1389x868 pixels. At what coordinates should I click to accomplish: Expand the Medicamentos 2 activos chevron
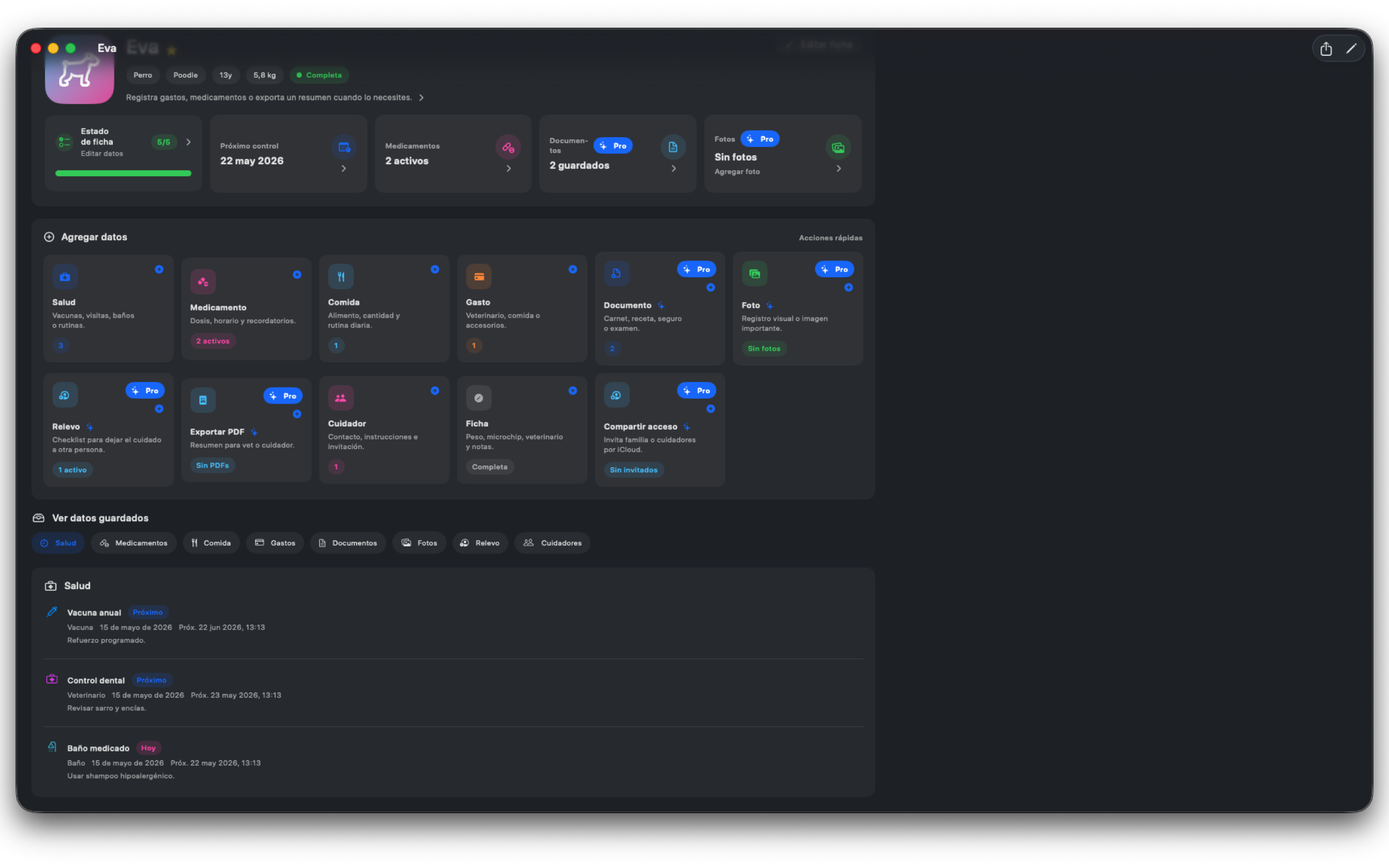click(x=508, y=168)
